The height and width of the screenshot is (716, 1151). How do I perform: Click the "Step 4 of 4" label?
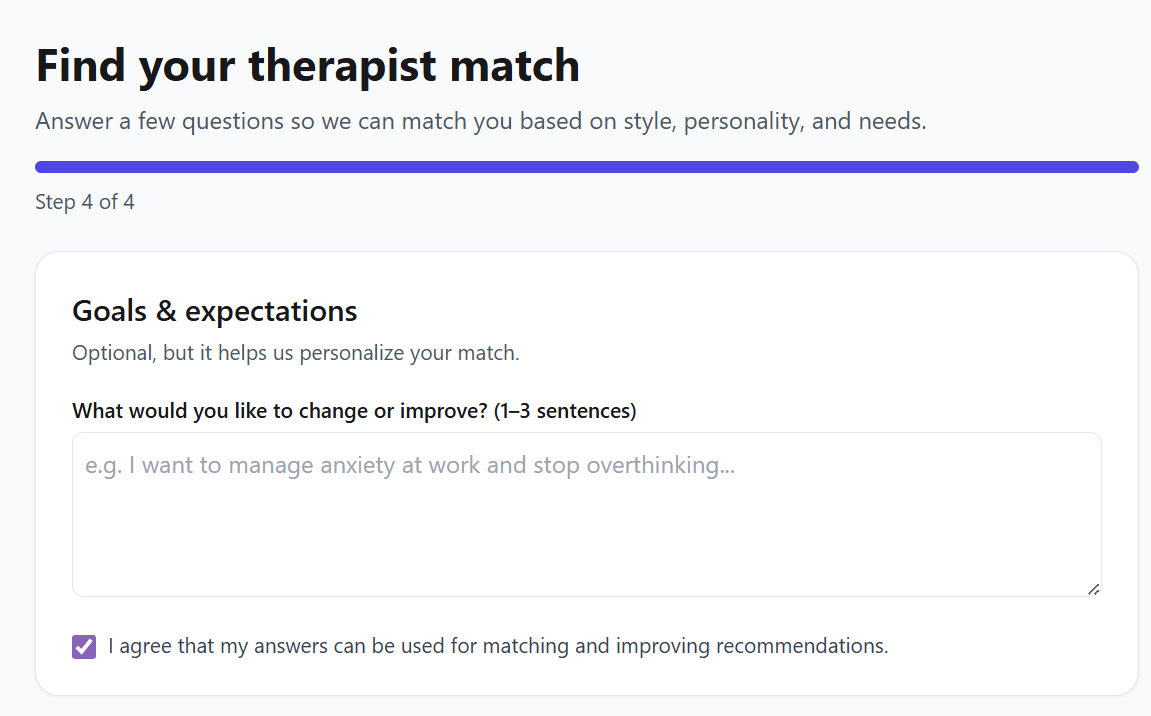point(85,202)
